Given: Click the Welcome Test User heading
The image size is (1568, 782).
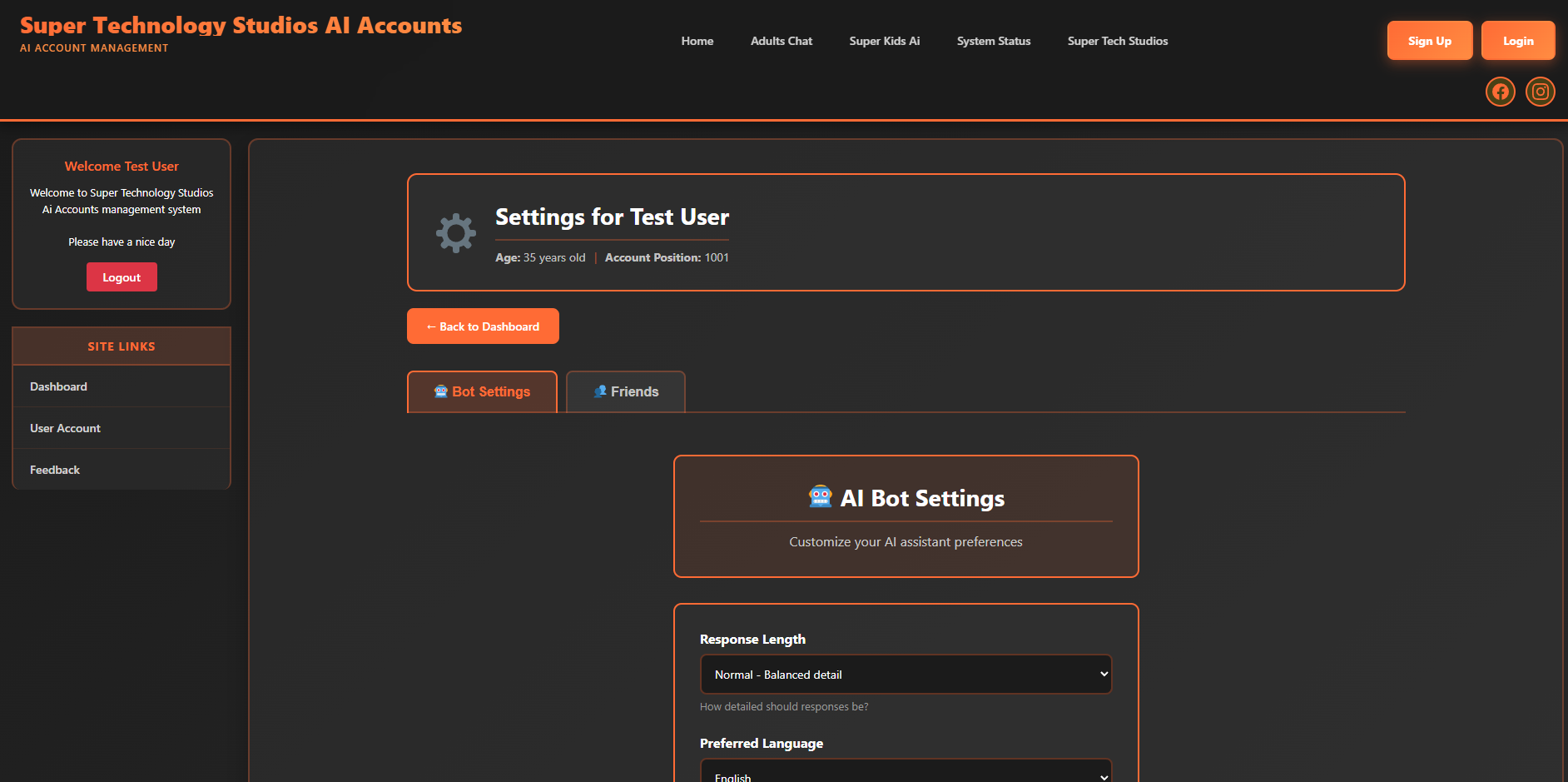Looking at the screenshot, I should (x=122, y=167).
